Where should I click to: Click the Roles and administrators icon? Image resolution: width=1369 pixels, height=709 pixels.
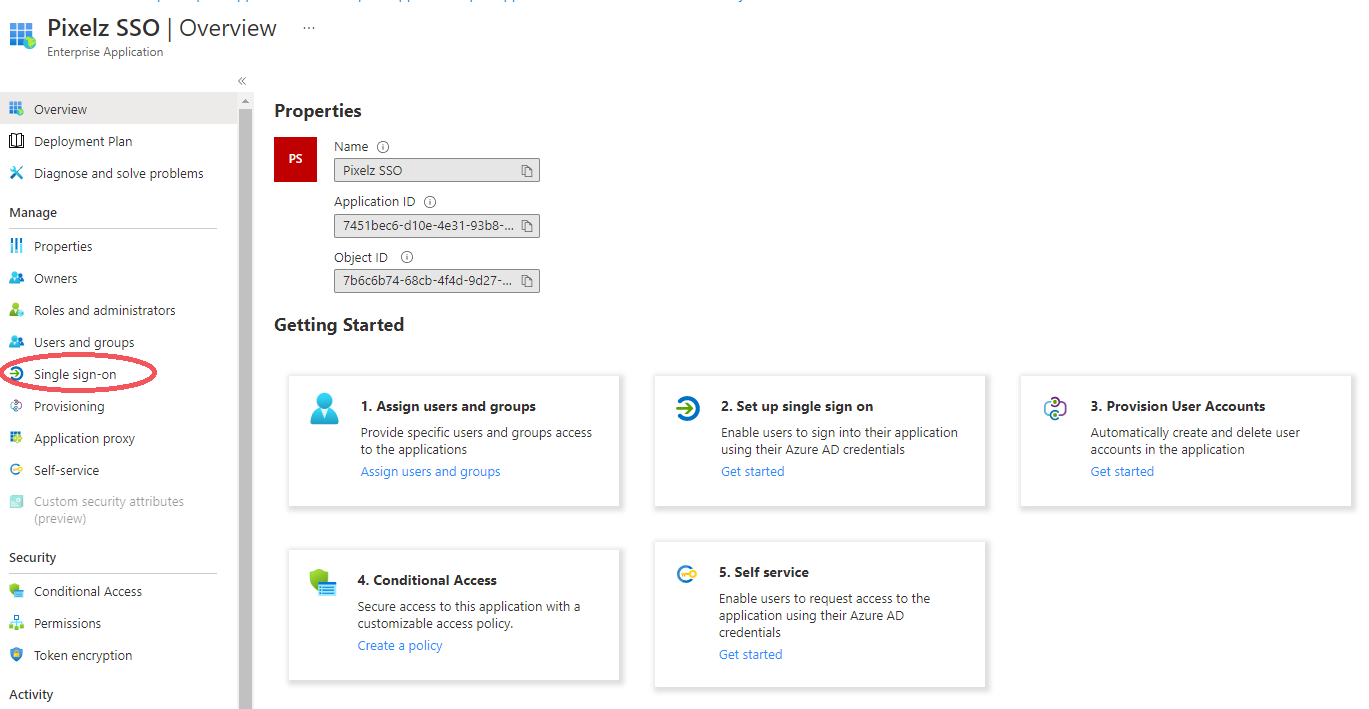point(16,310)
